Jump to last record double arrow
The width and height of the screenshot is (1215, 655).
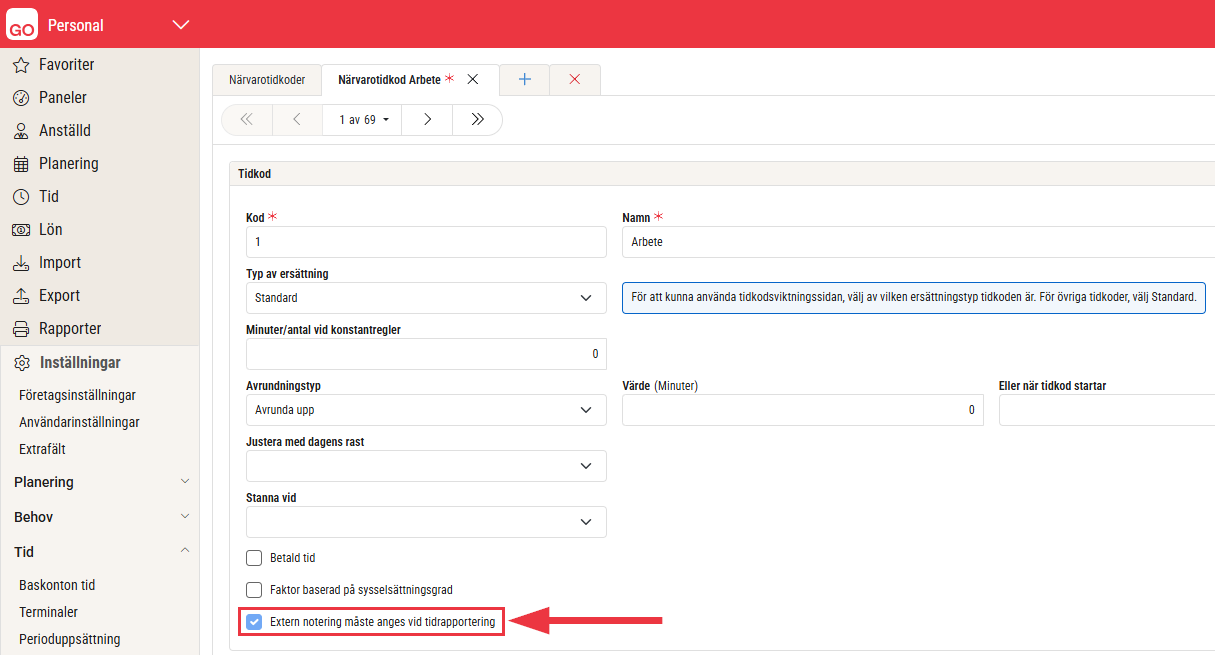point(477,120)
